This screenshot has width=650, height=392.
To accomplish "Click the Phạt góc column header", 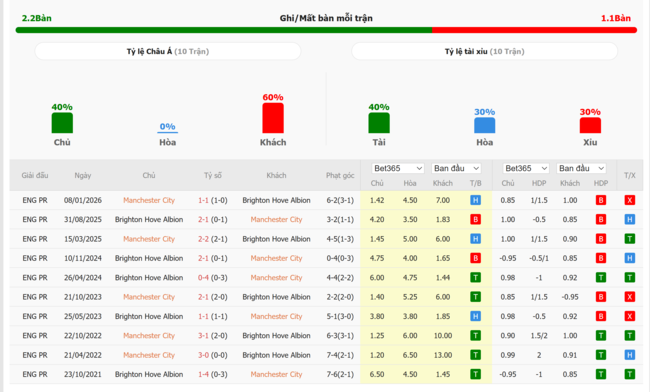I will coord(340,175).
